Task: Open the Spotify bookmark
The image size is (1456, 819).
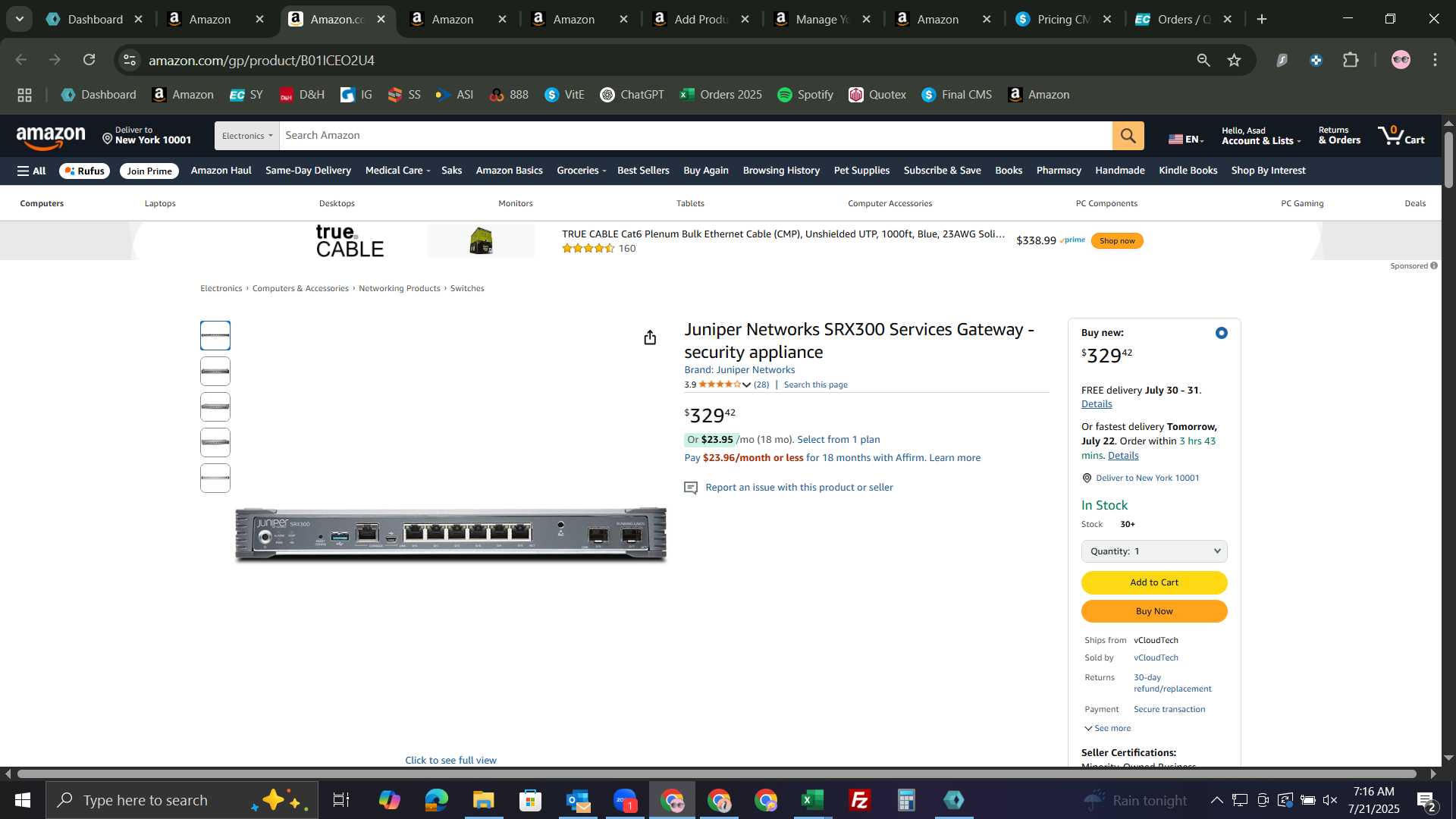Action: click(805, 95)
